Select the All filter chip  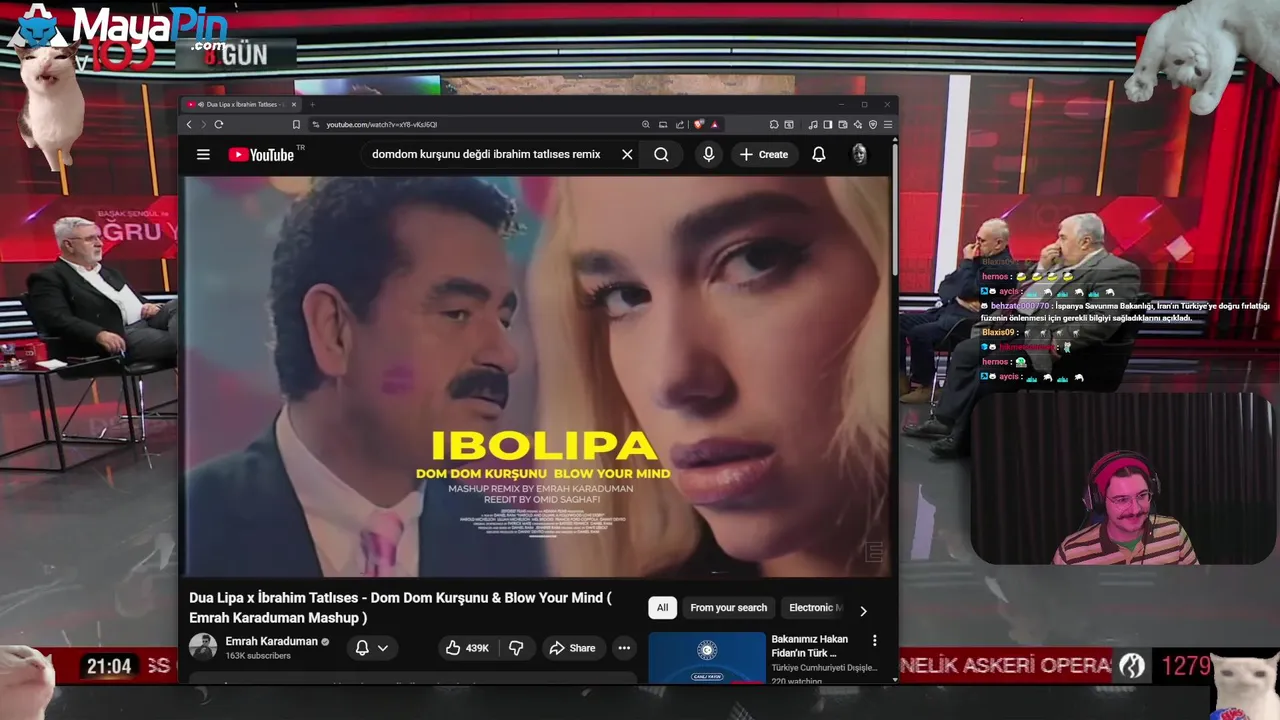tap(662, 607)
